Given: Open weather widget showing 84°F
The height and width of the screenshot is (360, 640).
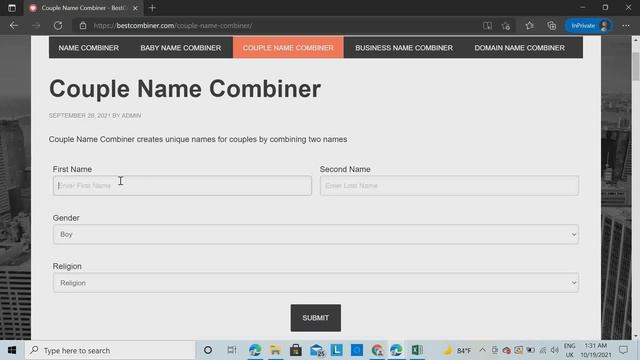Looking at the screenshot, I should pyautogui.click(x=457, y=350).
